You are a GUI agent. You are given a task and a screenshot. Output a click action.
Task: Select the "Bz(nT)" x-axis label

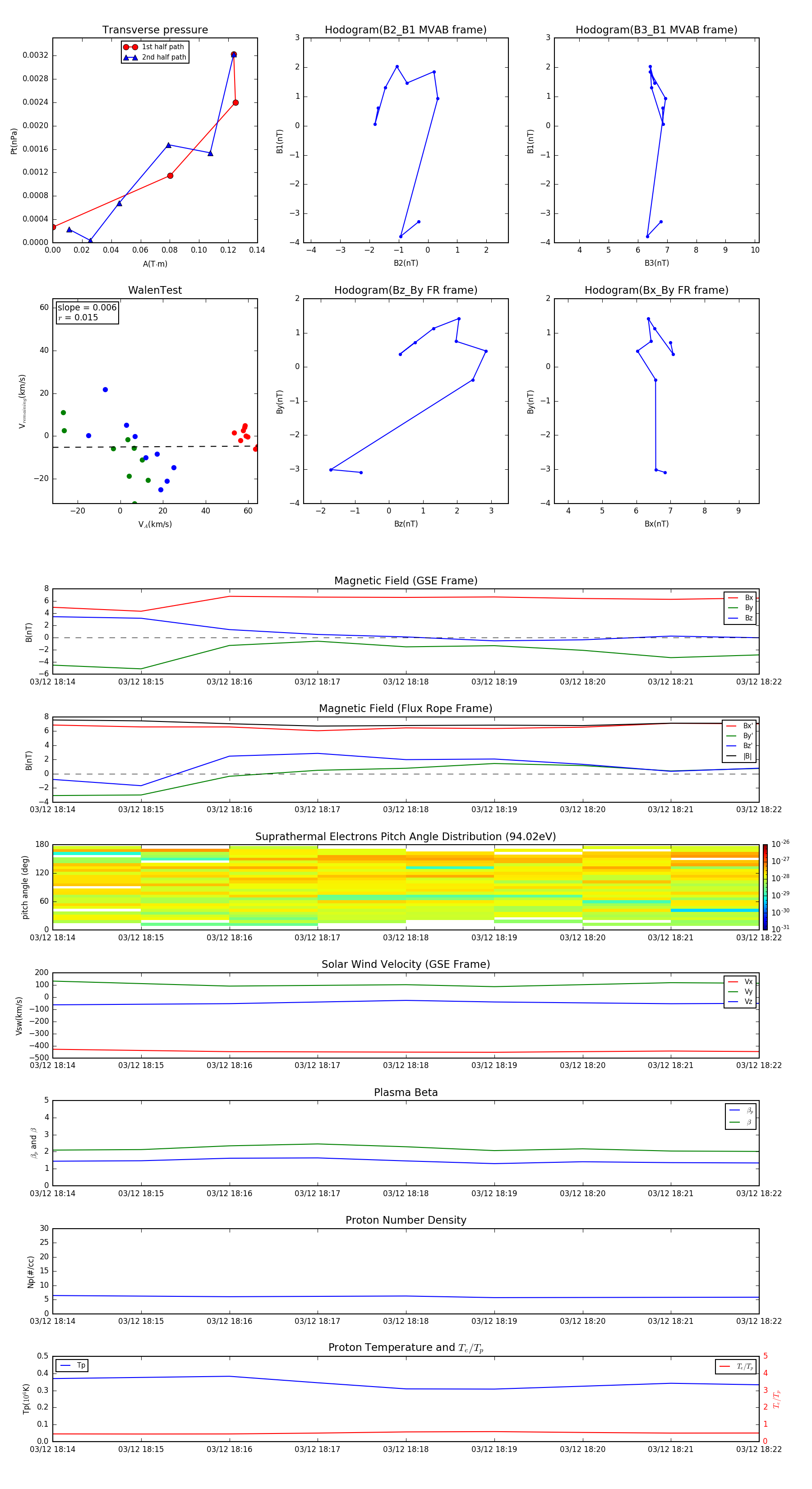click(x=406, y=524)
